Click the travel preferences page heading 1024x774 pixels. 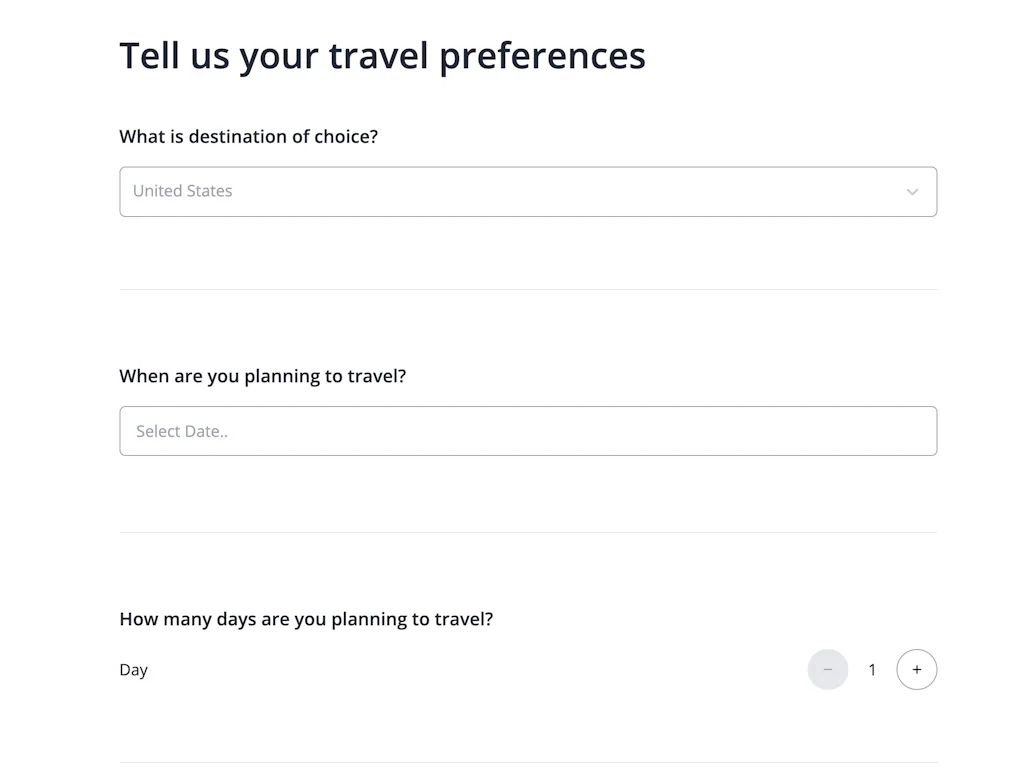tap(383, 55)
